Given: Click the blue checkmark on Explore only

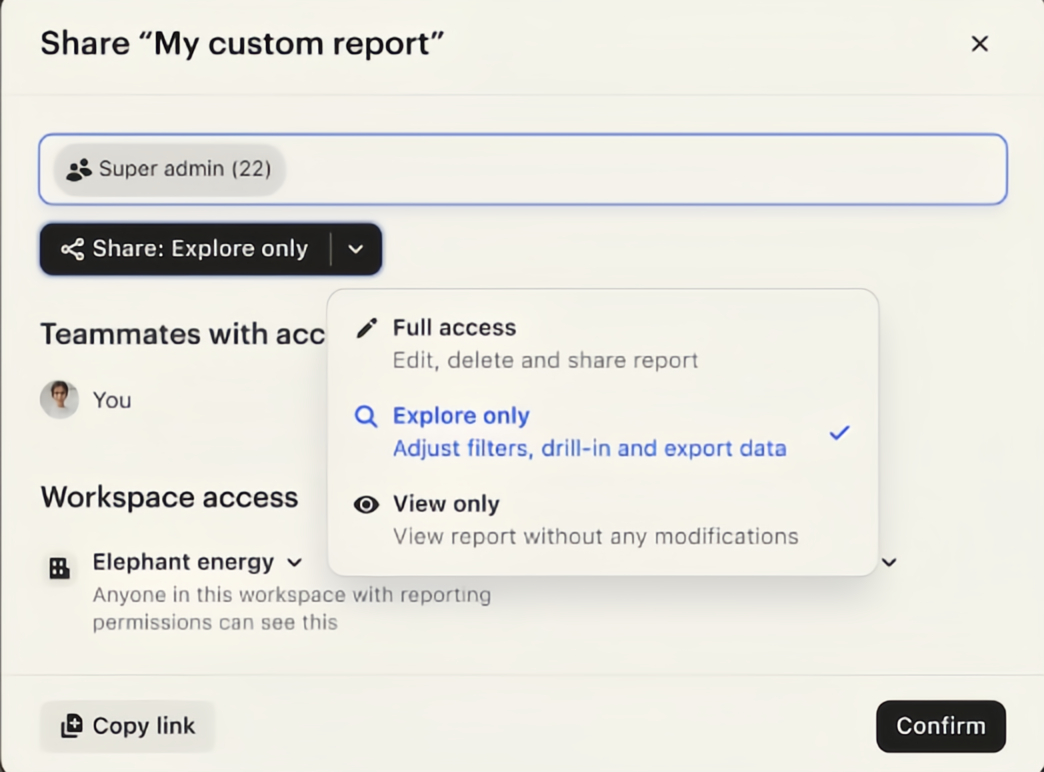Looking at the screenshot, I should [839, 432].
